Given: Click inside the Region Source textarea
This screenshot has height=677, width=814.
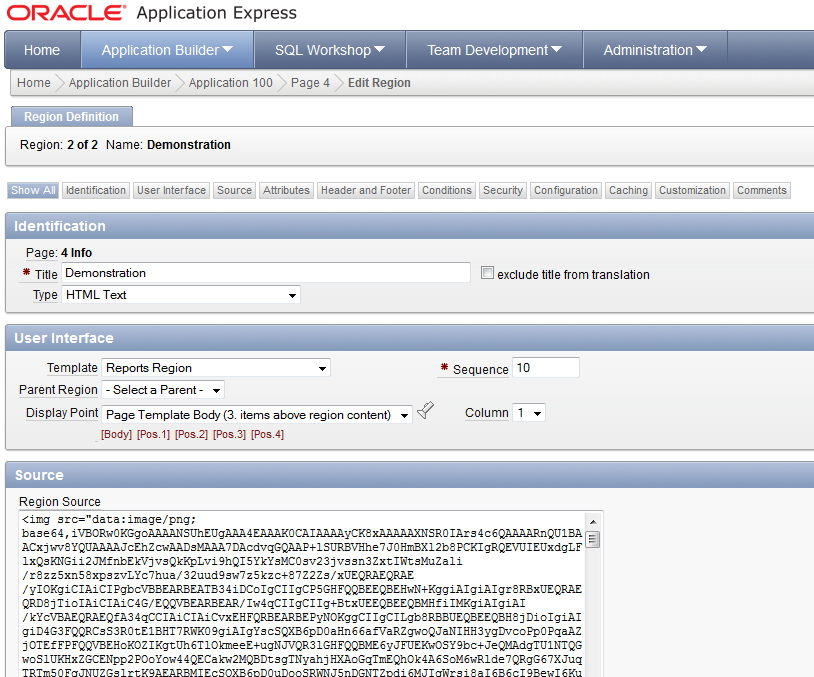Looking at the screenshot, I should tap(302, 594).
